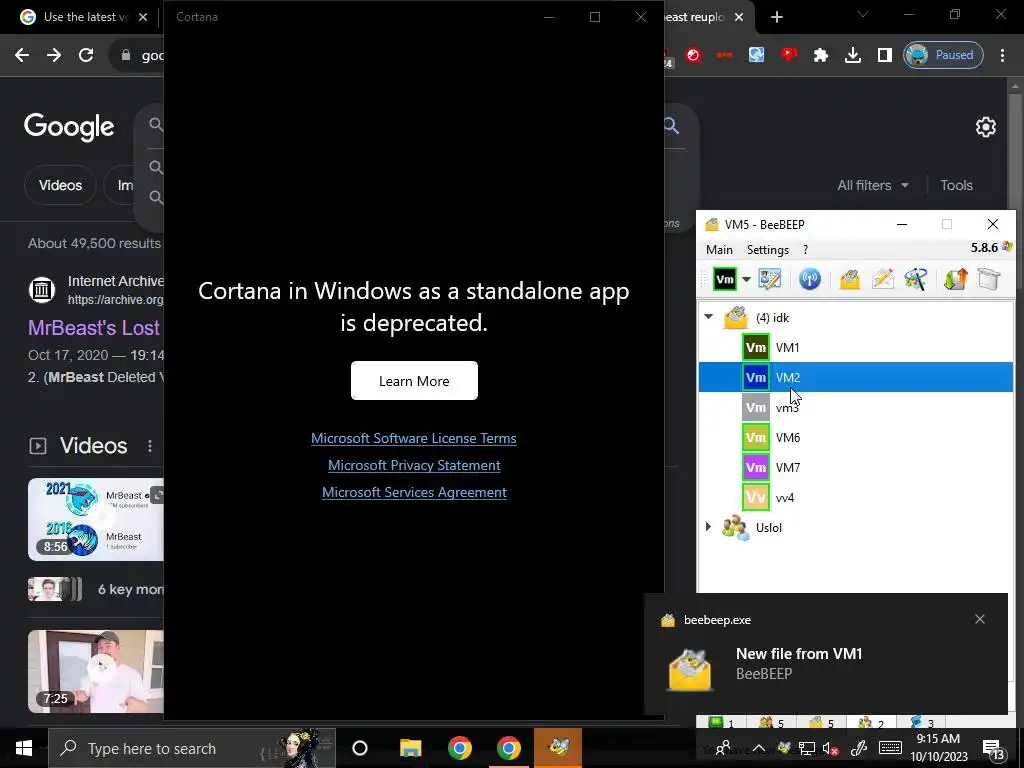
Task: Open Microsoft Software License Terms link
Action: [413, 438]
